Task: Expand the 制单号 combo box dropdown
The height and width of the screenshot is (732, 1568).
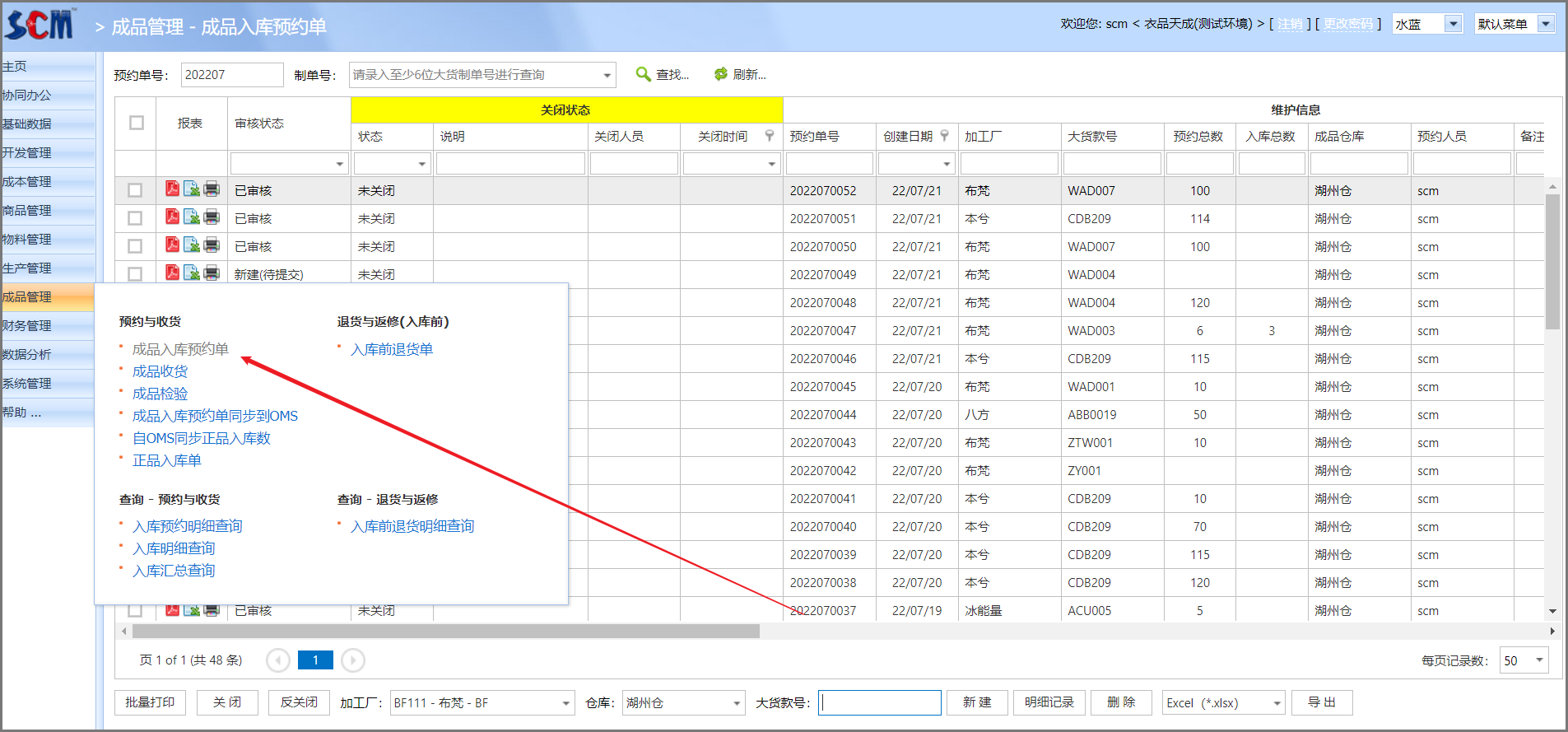Action: 607,75
